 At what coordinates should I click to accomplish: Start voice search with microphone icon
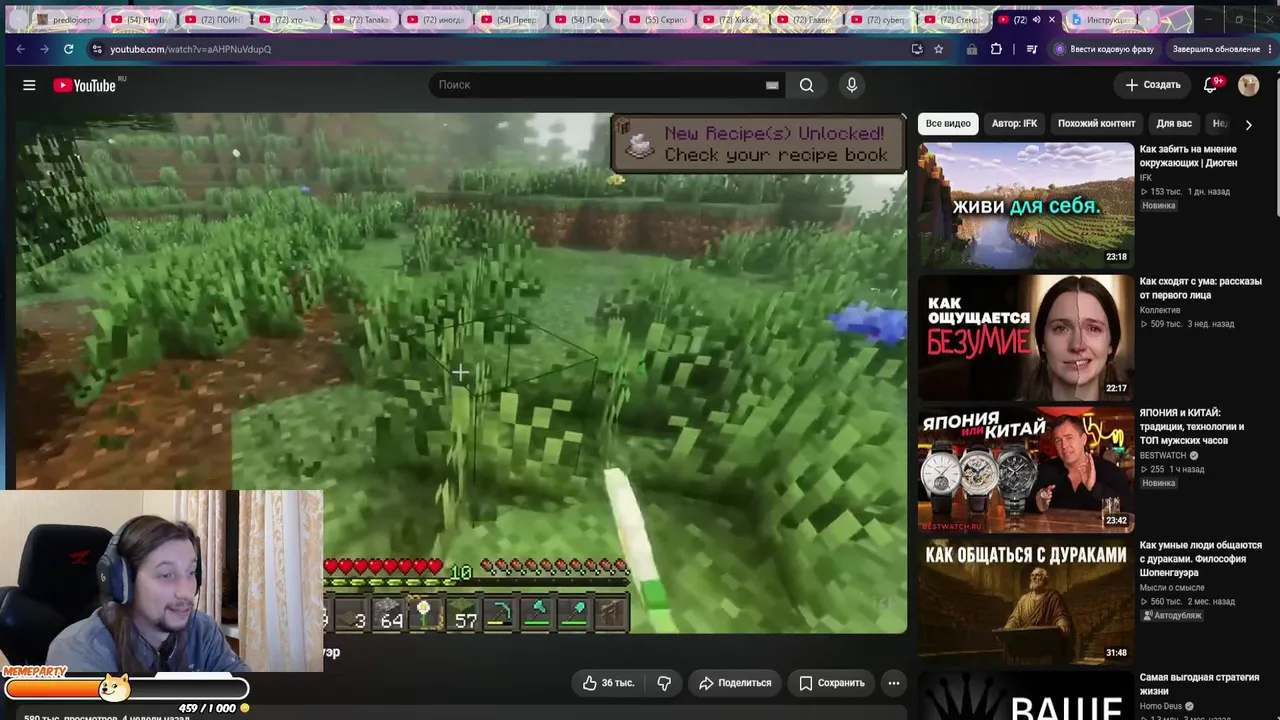(x=852, y=85)
